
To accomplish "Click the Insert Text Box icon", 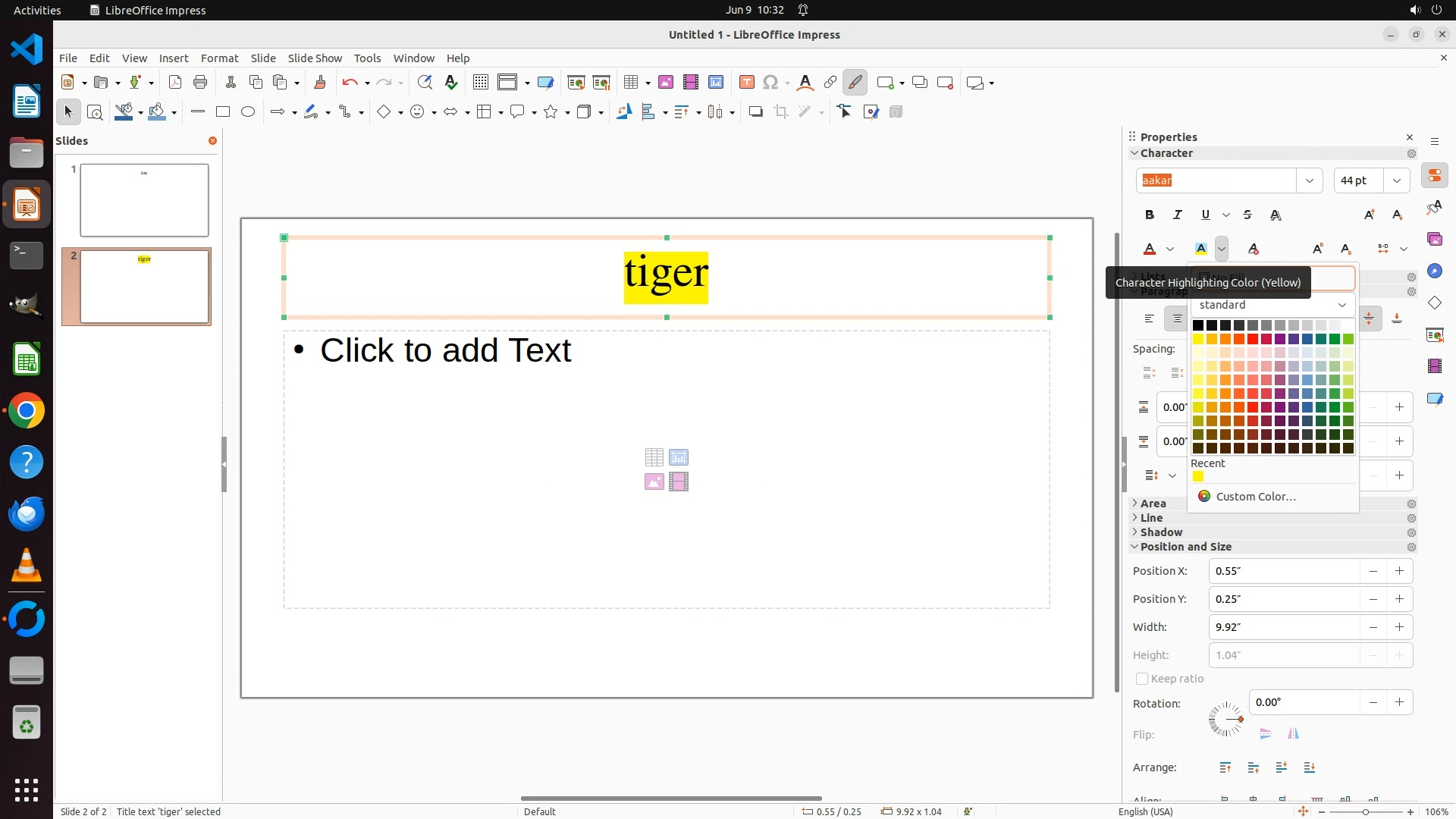I will click(746, 83).
